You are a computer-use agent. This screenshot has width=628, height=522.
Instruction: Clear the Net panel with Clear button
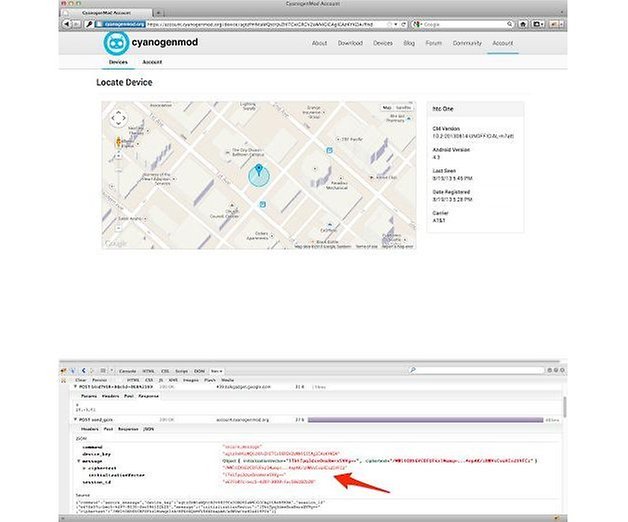(x=81, y=380)
